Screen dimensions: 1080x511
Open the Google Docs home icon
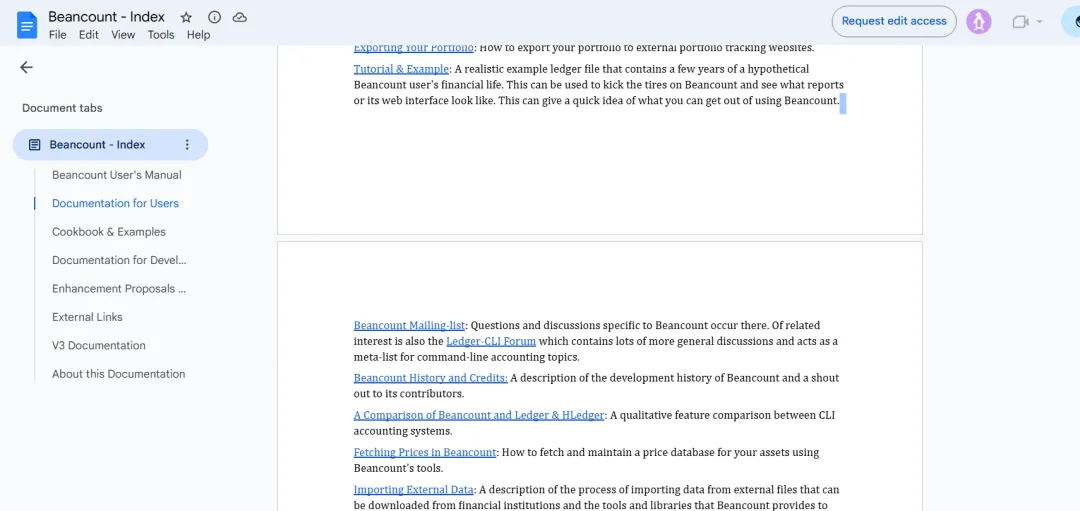pos(27,25)
